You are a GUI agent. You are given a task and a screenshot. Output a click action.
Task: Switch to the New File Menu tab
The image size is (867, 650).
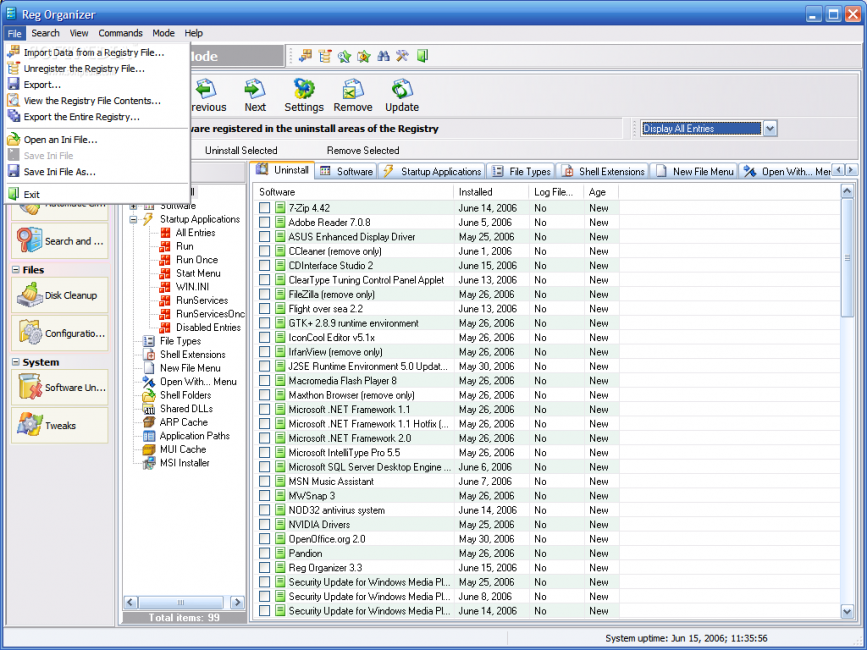[x=694, y=171]
